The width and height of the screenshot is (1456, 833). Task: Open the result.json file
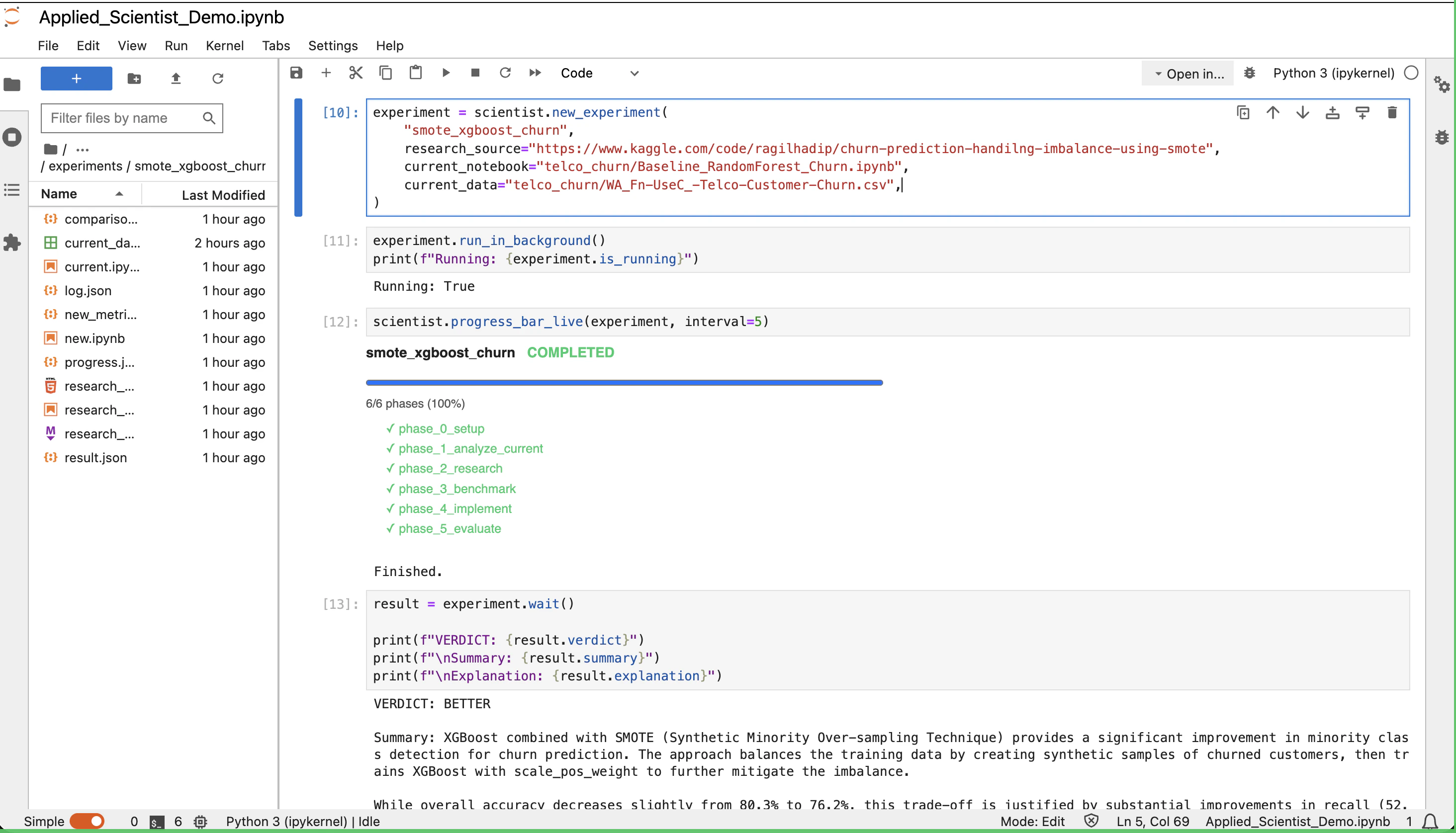(153, 458)
